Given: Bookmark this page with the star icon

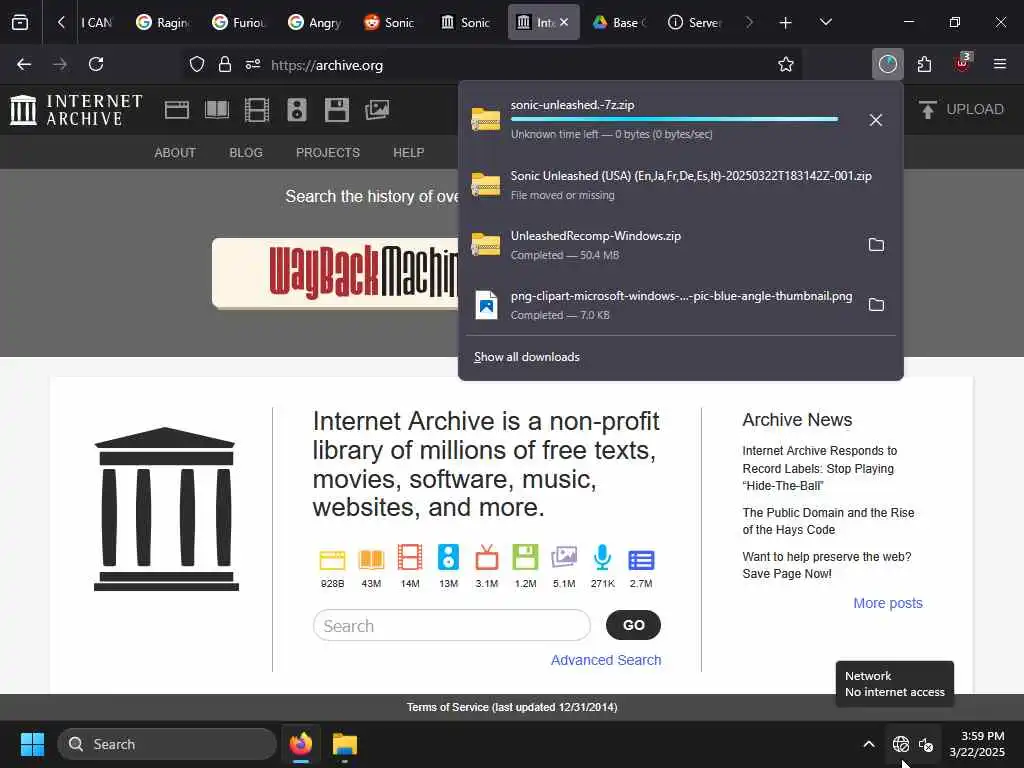Looking at the screenshot, I should coord(786,64).
